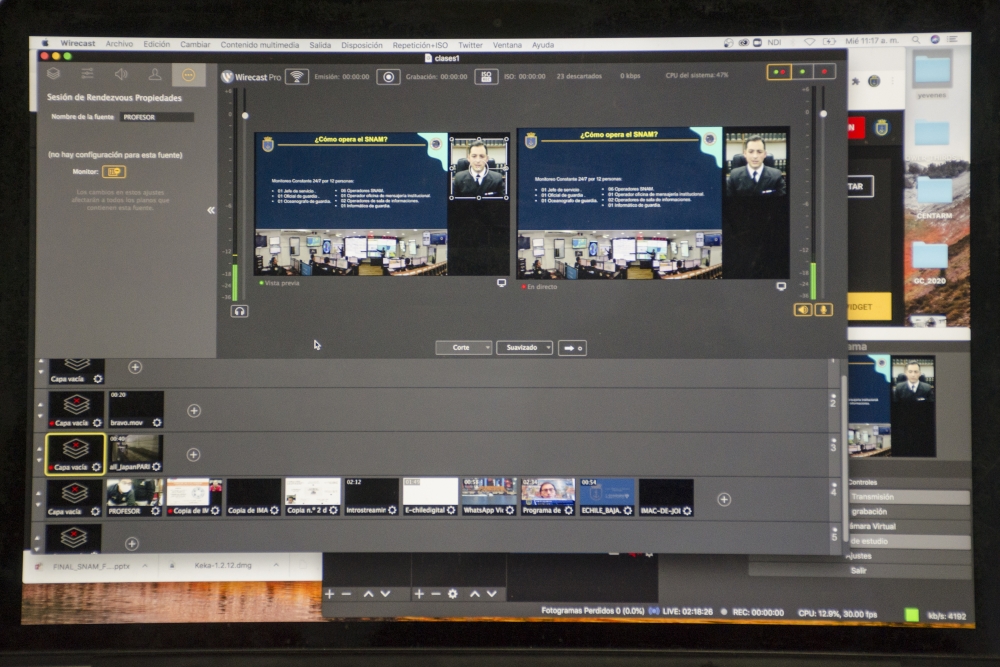Toggle the microphone button

click(823, 310)
